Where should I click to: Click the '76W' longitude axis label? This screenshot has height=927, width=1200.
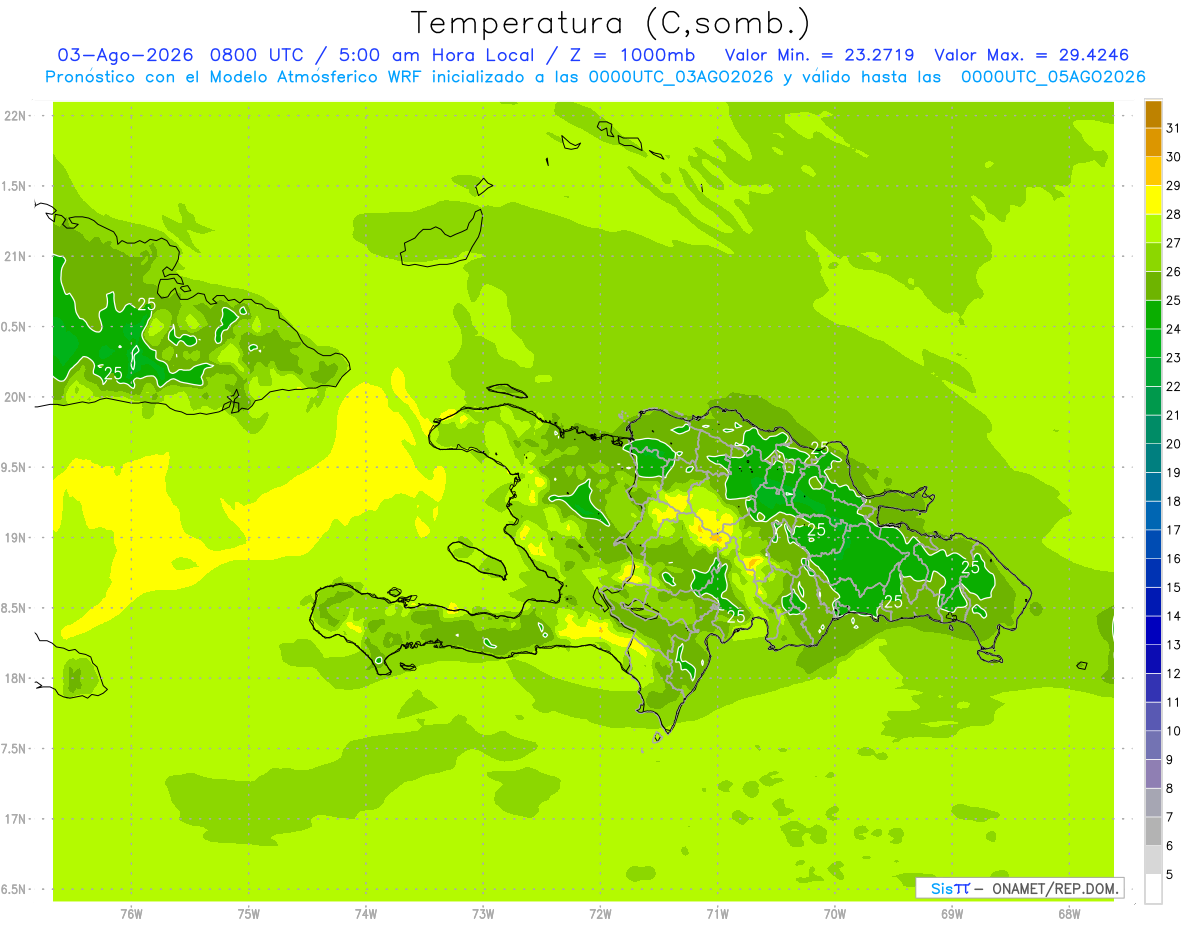pyautogui.click(x=131, y=914)
